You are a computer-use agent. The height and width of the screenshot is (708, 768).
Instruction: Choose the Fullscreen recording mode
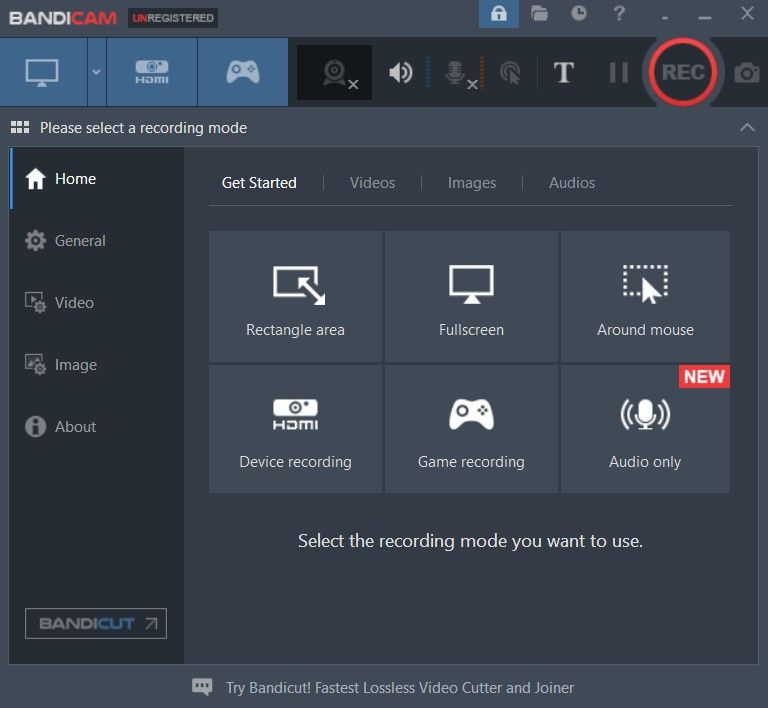point(471,297)
